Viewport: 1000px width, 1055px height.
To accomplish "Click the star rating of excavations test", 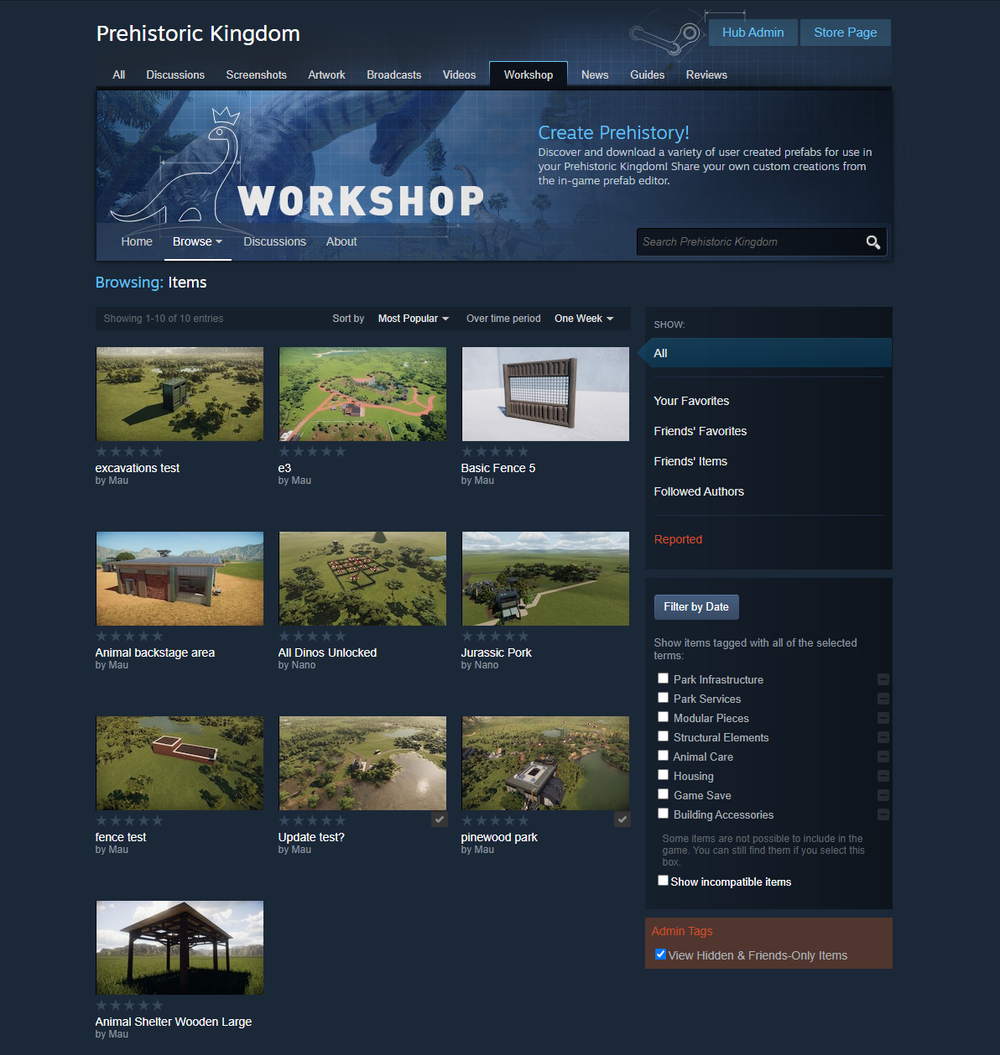I will [129, 451].
